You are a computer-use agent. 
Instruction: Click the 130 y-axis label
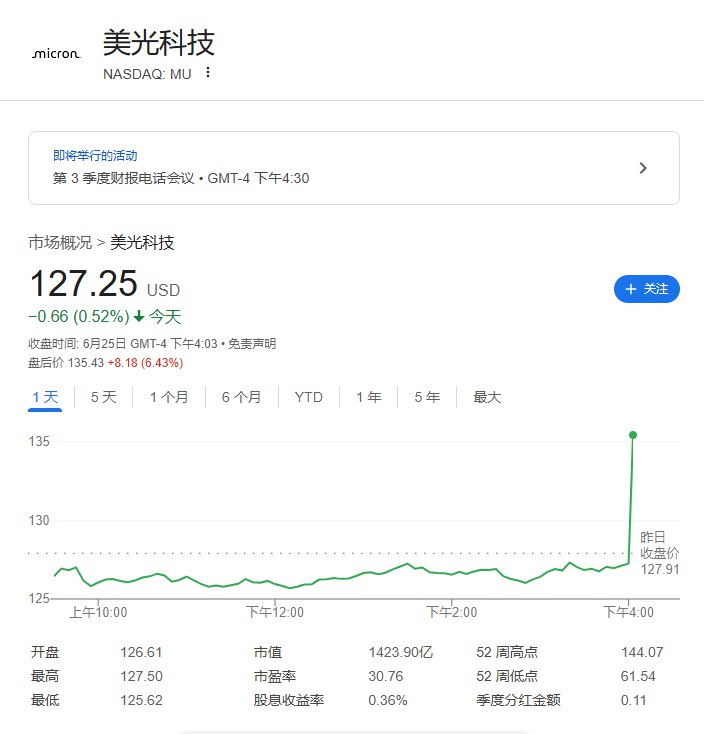[x=39, y=520]
